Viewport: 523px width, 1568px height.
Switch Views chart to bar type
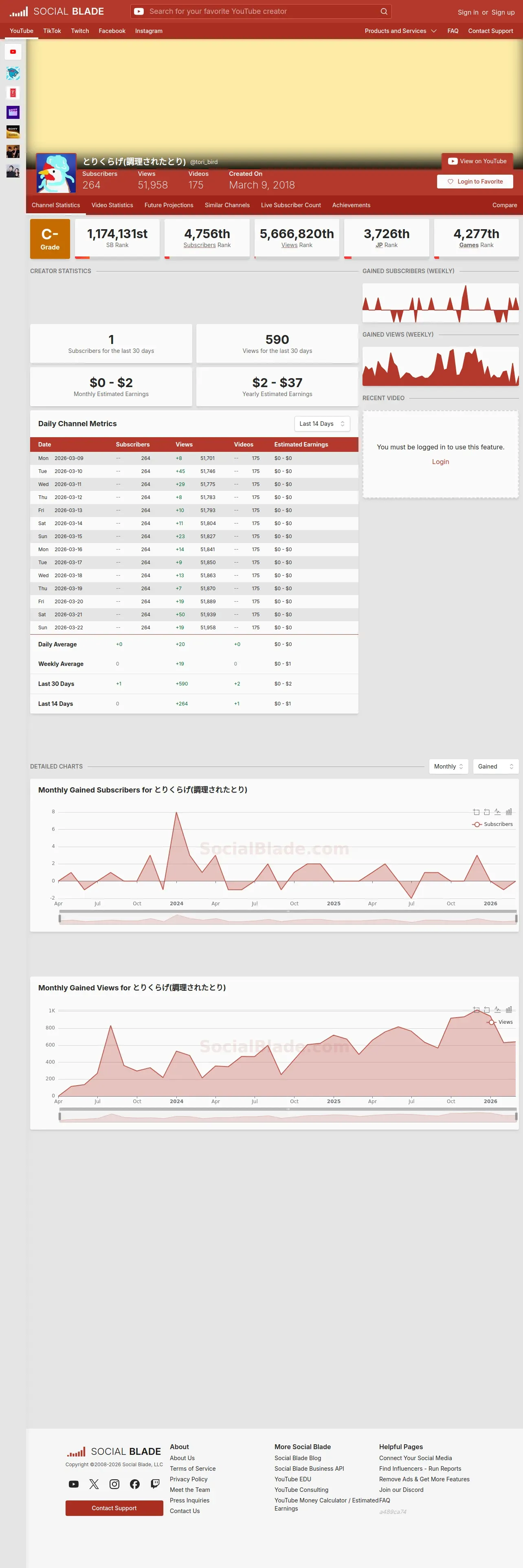pos(508,1010)
